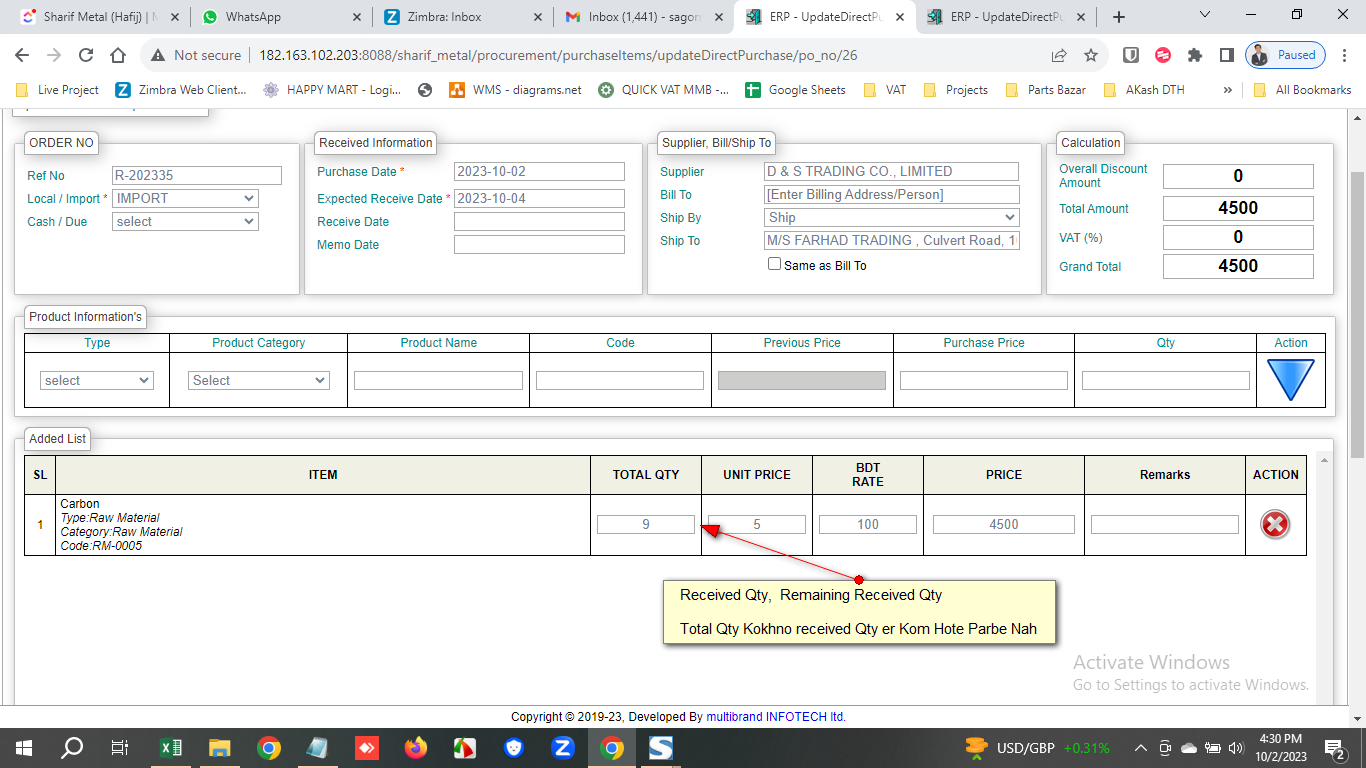The width and height of the screenshot is (1366, 768).
Task: Click the red delete icon for Carbon row
Action: 1274,524
